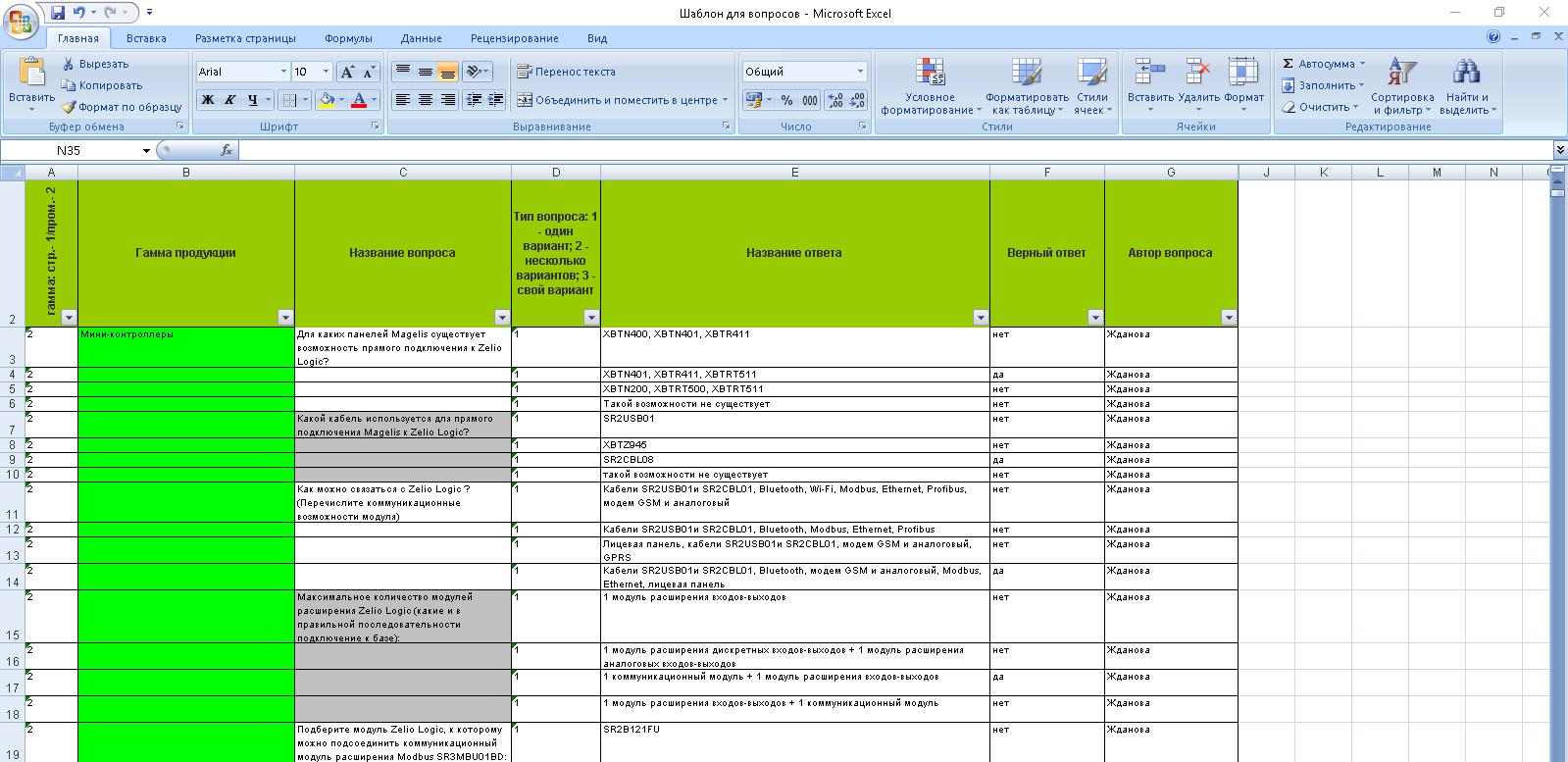Screen dimensions: 1568x762
Task: Increase decimal places
Action: pos(835,100)
